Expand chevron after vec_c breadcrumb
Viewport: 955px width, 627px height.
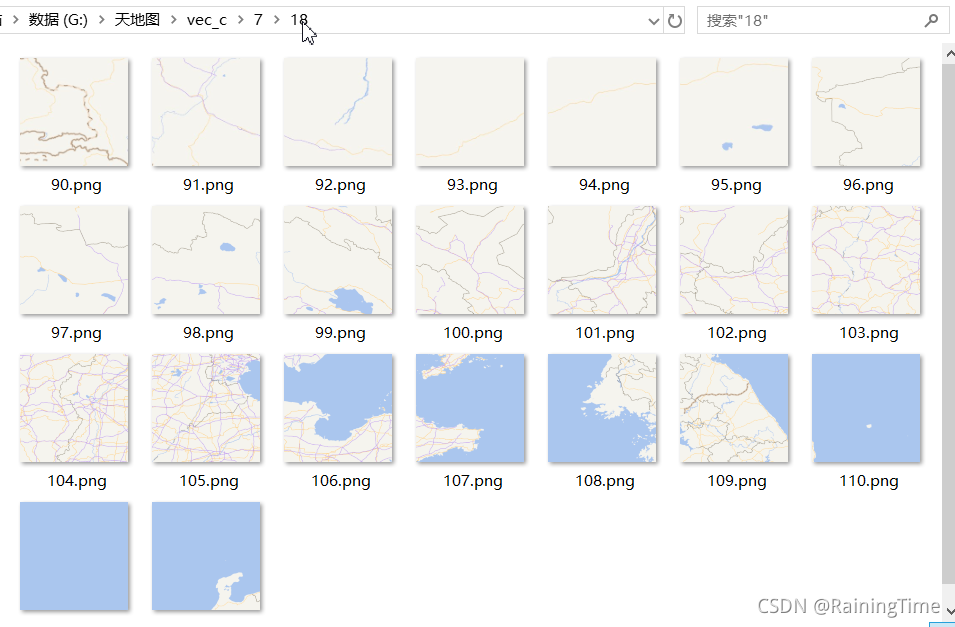240,20
